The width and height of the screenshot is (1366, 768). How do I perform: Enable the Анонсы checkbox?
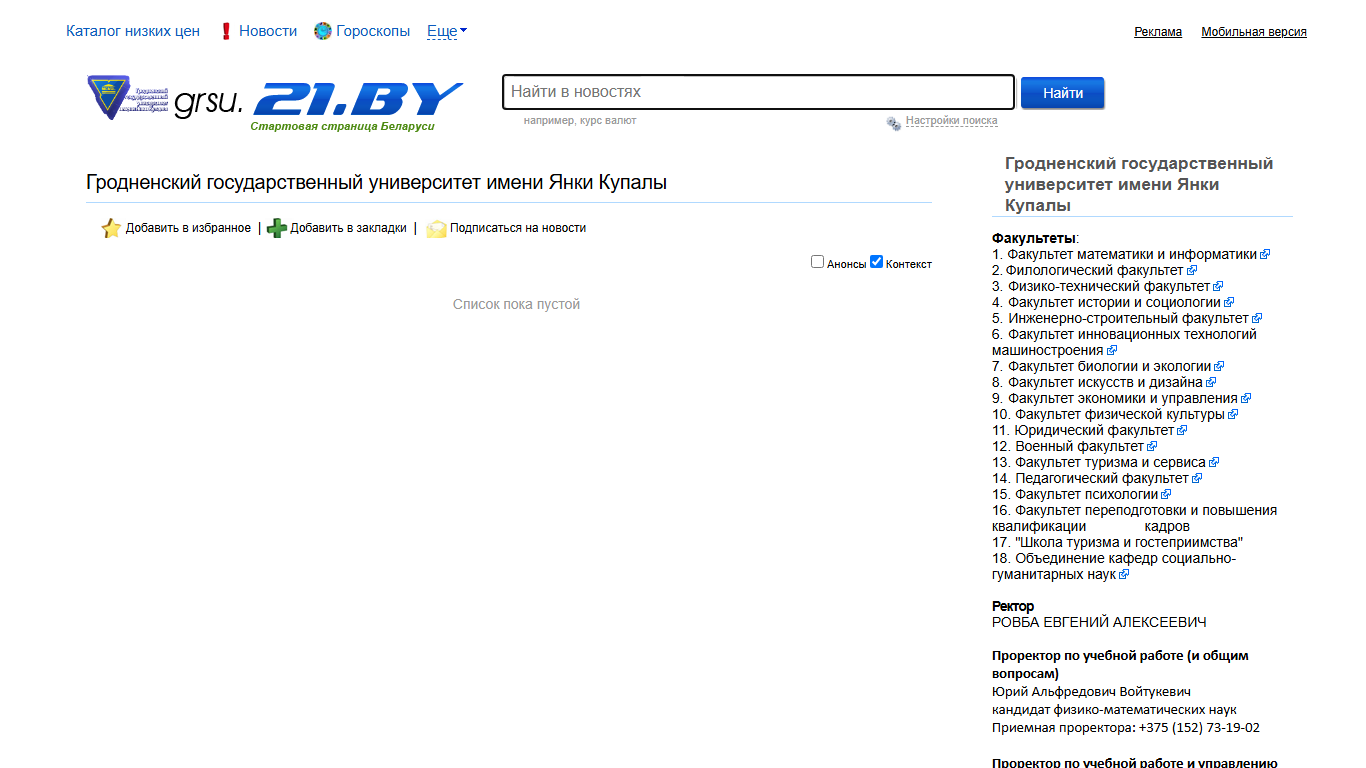coord(817,262)
